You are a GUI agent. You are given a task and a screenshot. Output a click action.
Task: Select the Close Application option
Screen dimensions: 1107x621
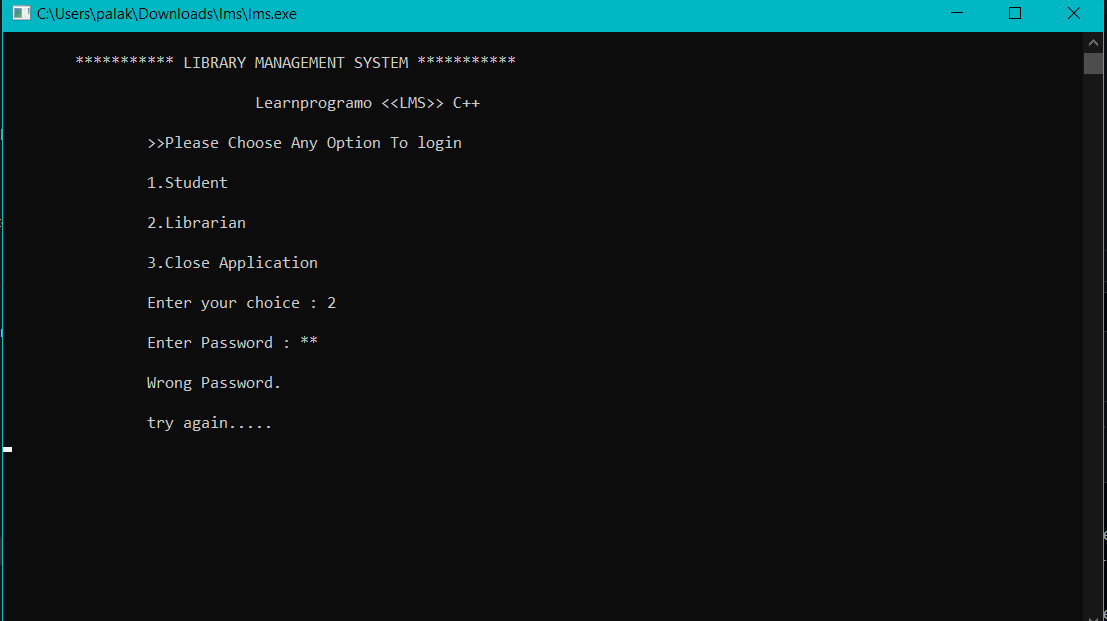tap(232, 262)
